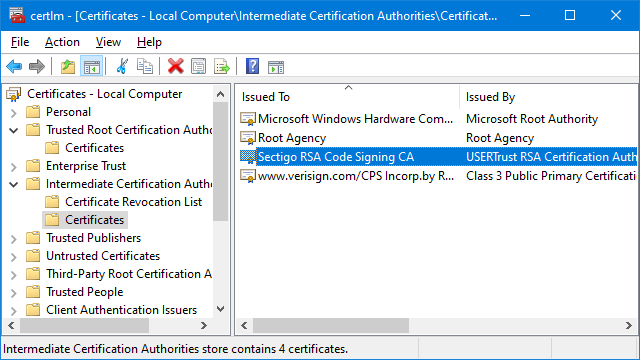640x360 pixels.
Task: Click the Client Authentication Issuers folder icon
Action: 33,310
